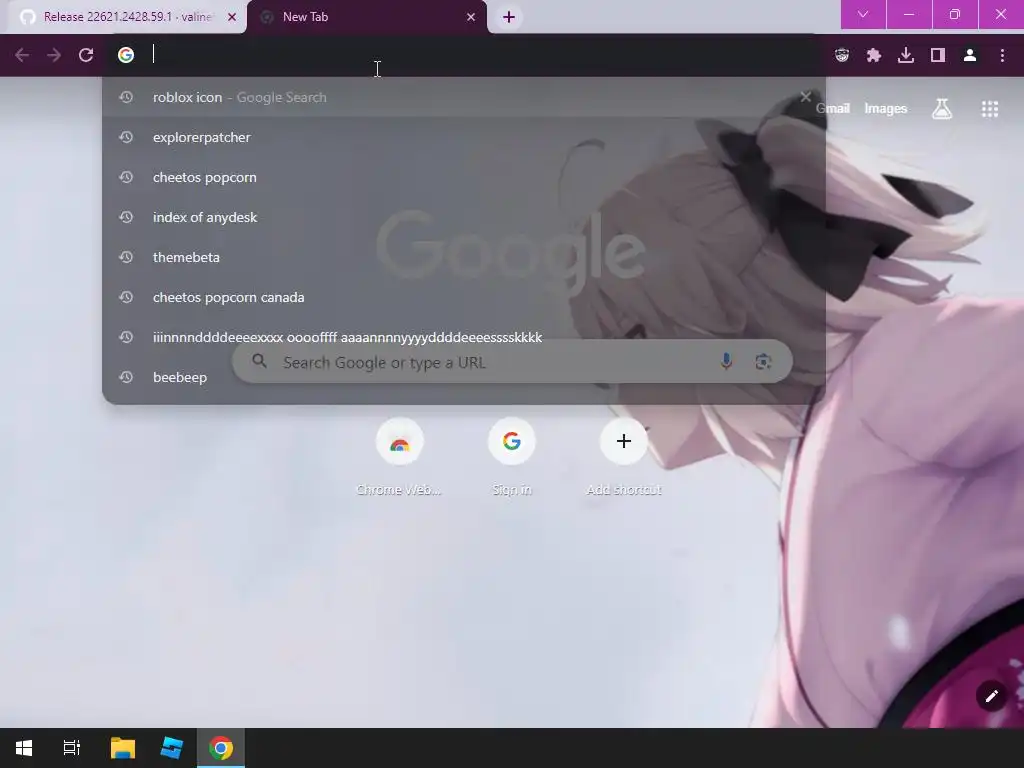Viewport: 1024px width, 768px height.
Task: Open the Gmail link
Action: (833, 108)
